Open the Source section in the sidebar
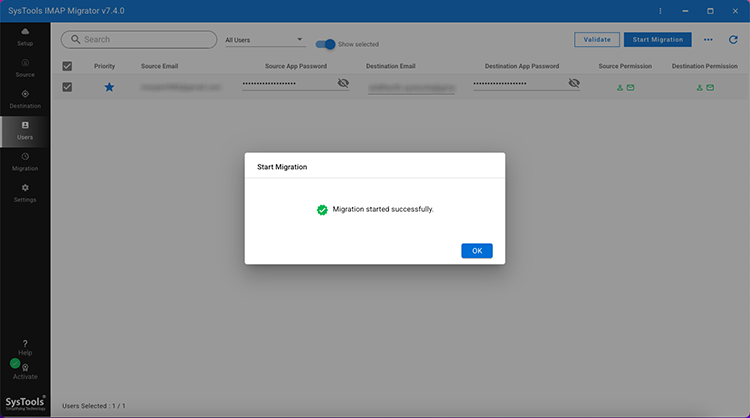The width and height of the screenshot is (750, 418). pyautogui.click(x=25, y=68)
